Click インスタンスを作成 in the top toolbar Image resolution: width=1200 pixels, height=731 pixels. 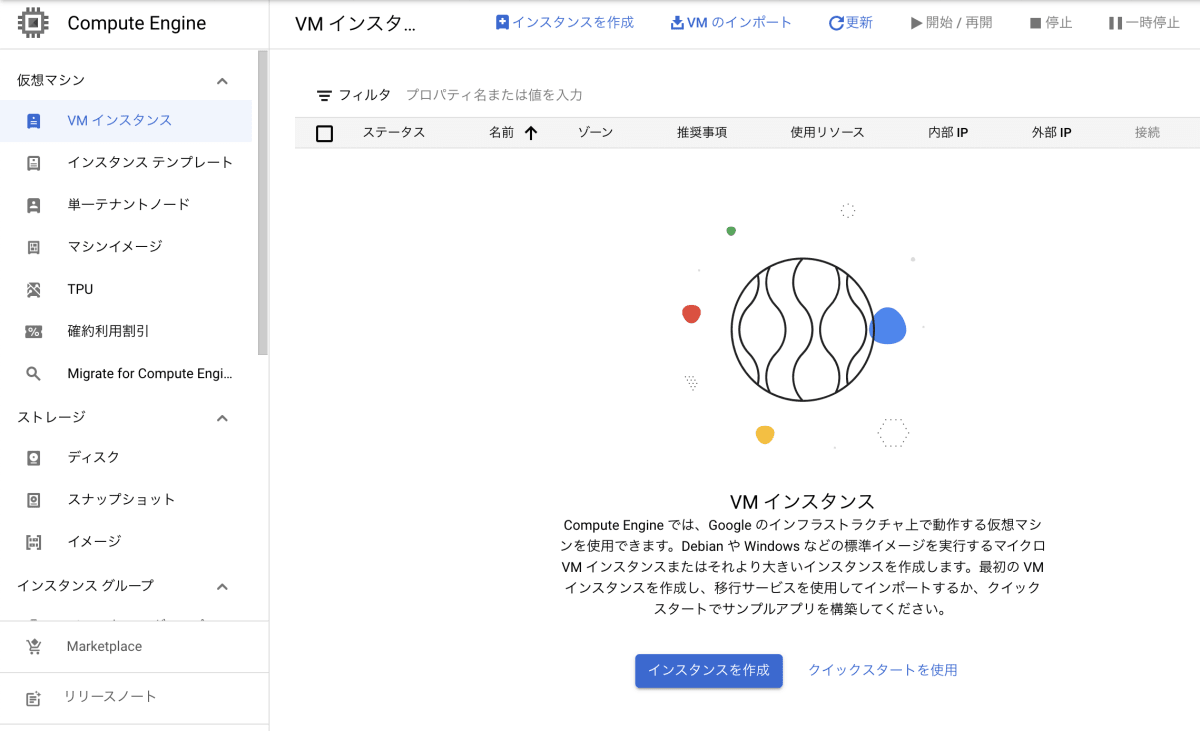pos(565,23)
